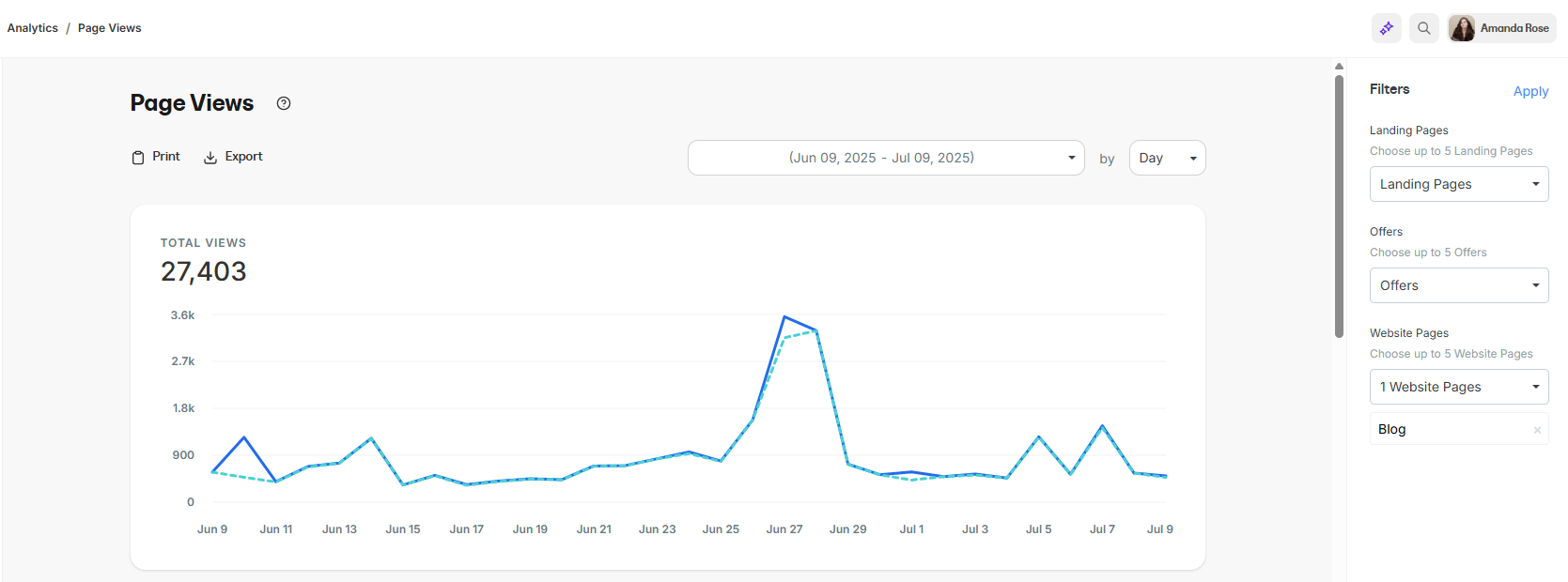Click the vertical scrollbar thumb
1568x582 pixels.
[x=1339, y=205]
